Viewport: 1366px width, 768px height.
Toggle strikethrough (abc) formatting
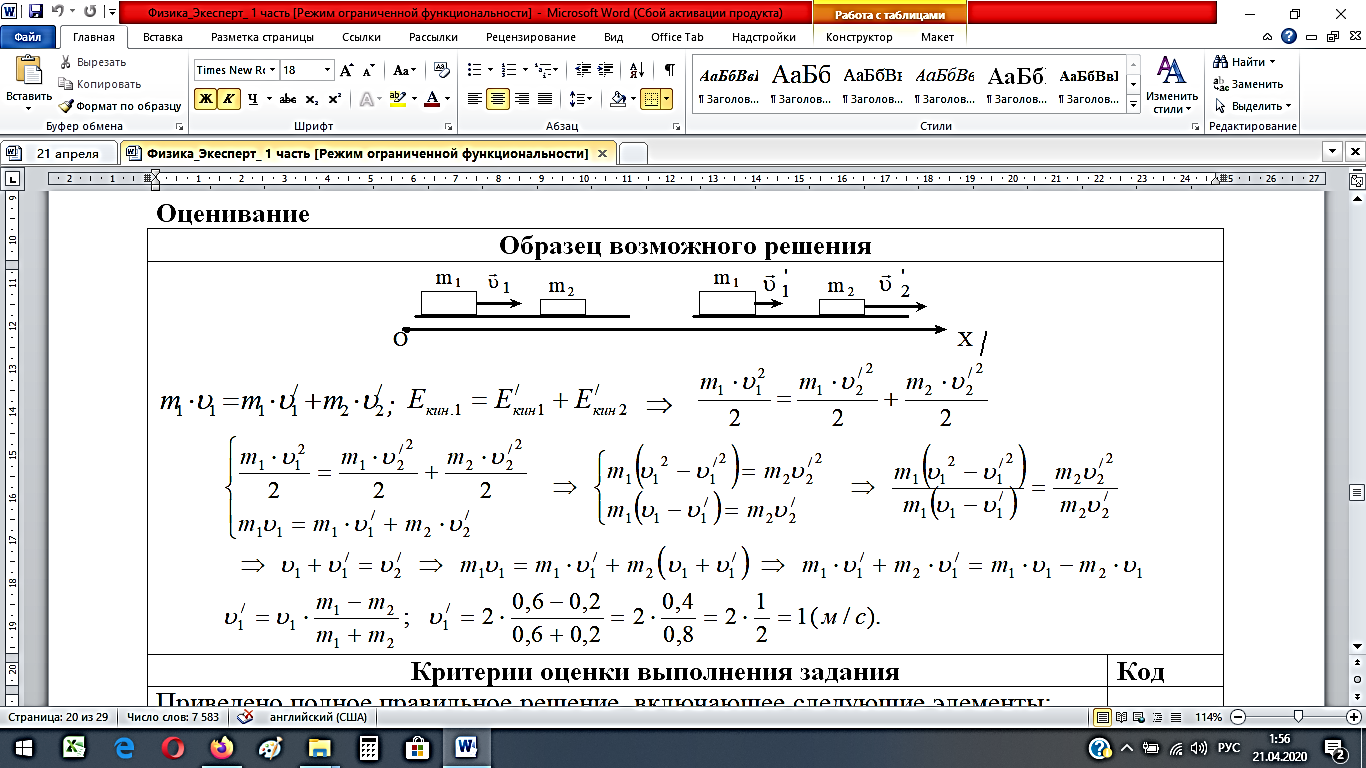point(288,98)
